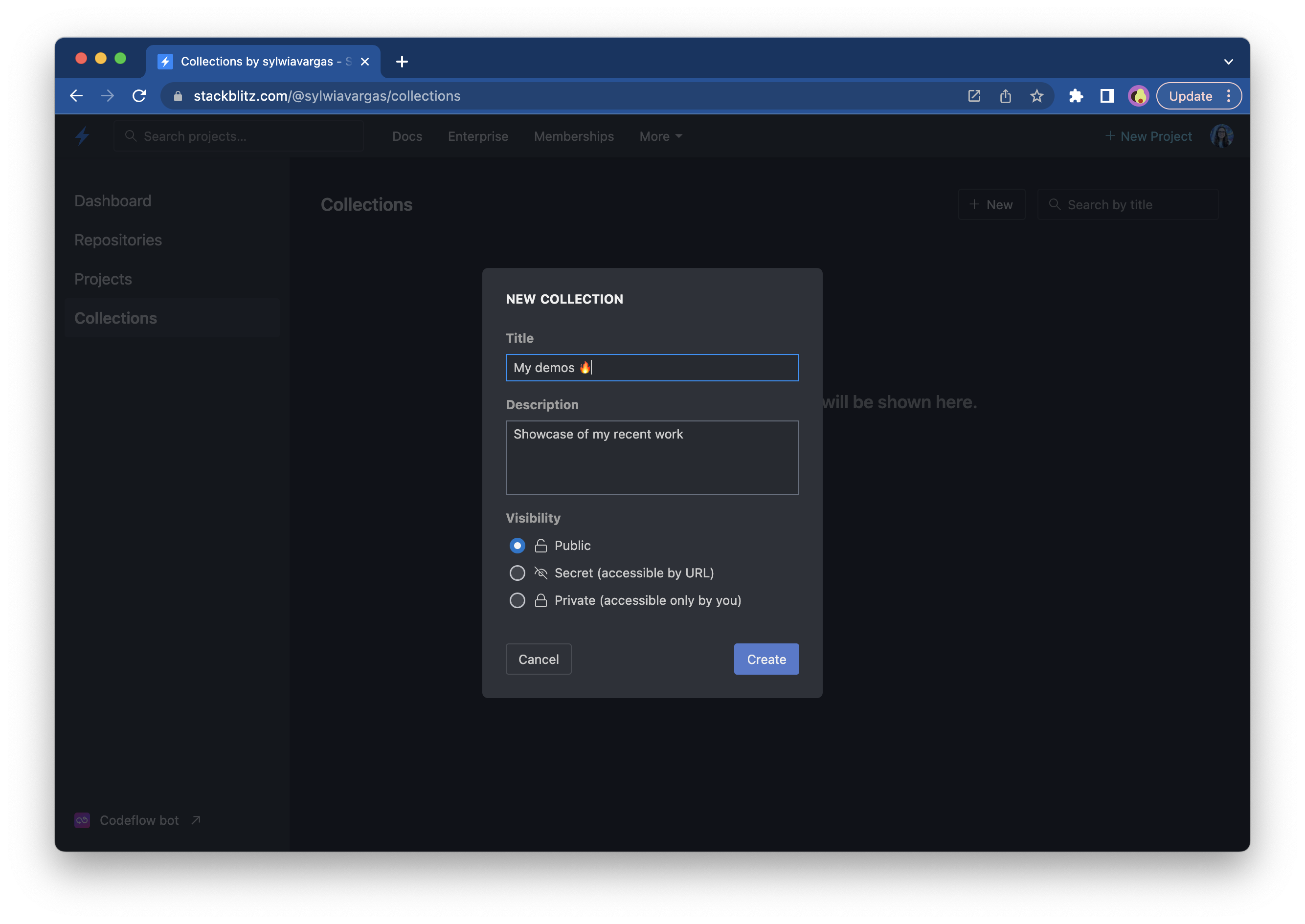Toggle the browser side panel icon
1305x924 pixels.
pyautogui.click(x=1106, y=96)
